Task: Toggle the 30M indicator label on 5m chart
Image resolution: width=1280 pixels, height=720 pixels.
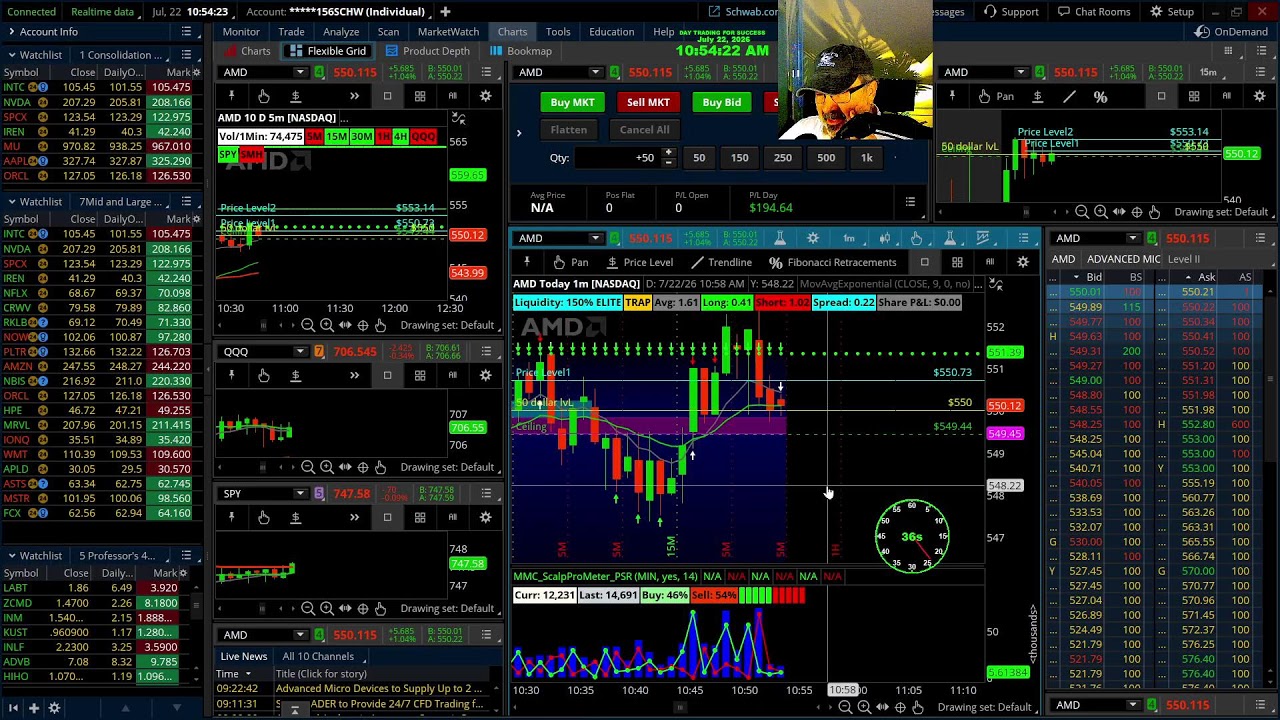Action: 361,136
